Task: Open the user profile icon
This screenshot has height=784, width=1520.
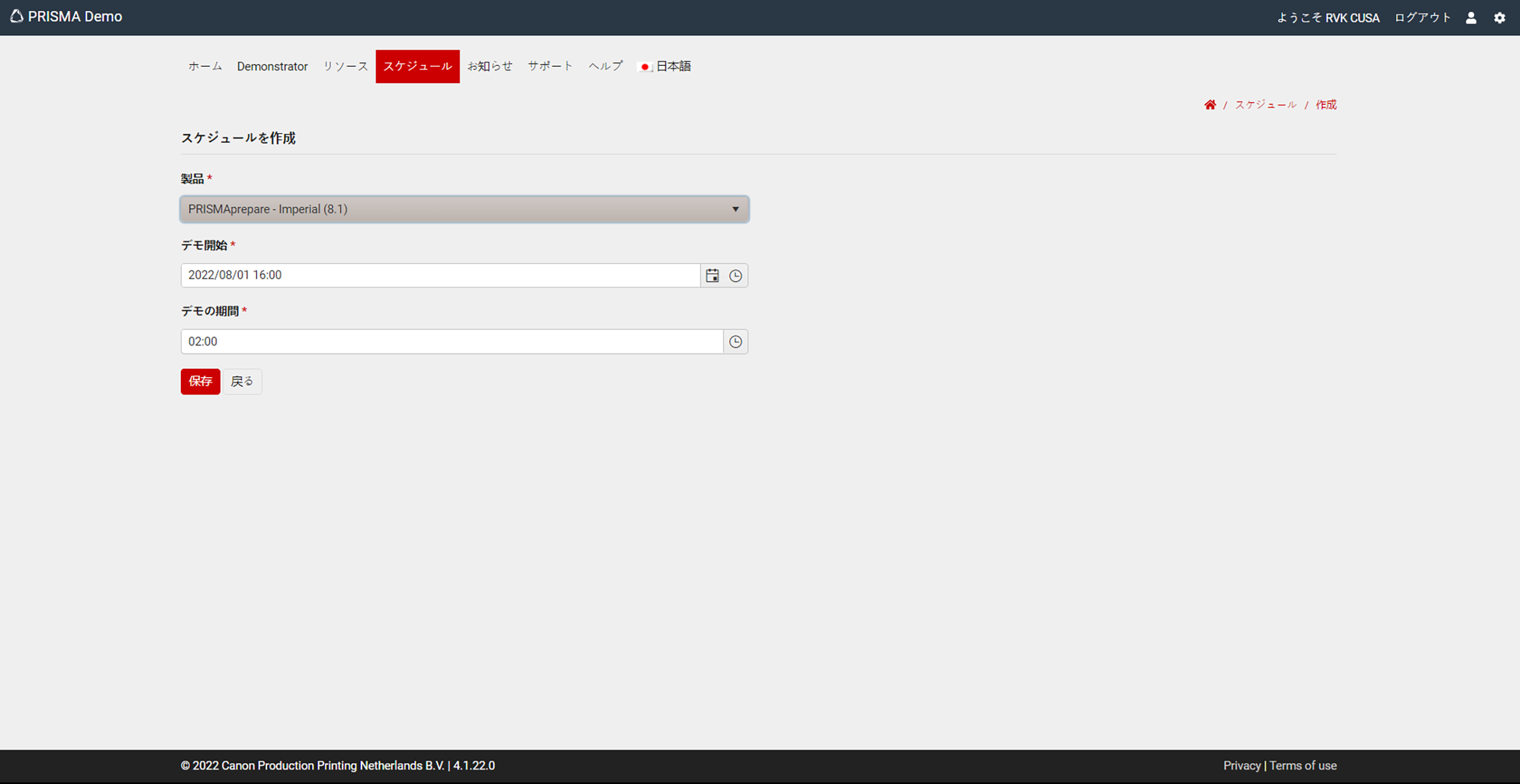Action: click(x=1471, y=18)
